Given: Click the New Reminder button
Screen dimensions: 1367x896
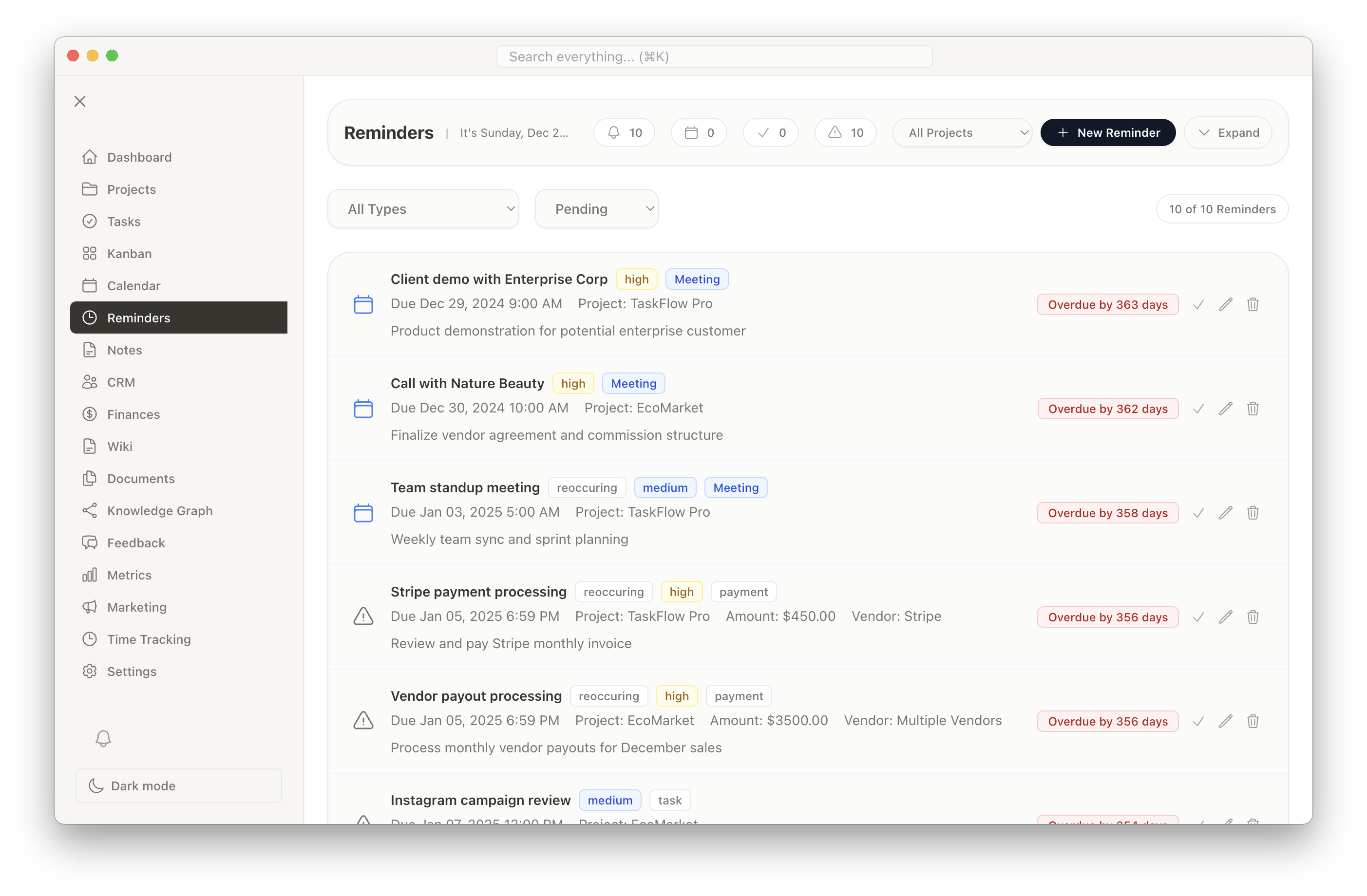Looking at the screenshot, I should tap(1108, 132).
